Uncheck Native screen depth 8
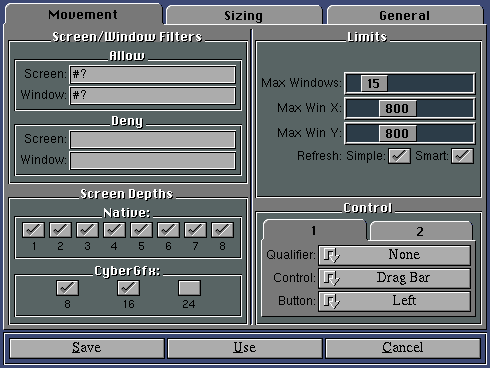490x368 pixels. (222, 230)
